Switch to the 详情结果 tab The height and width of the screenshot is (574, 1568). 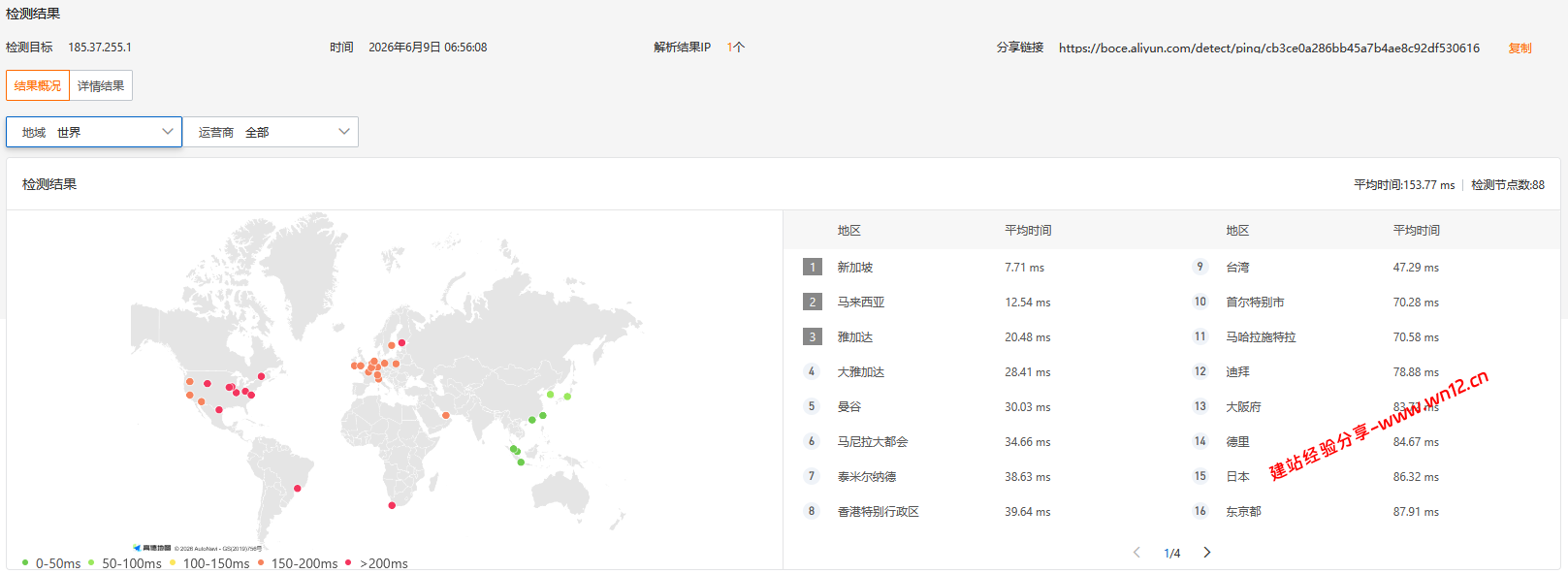pyautogui.click(x=101, y=85)
